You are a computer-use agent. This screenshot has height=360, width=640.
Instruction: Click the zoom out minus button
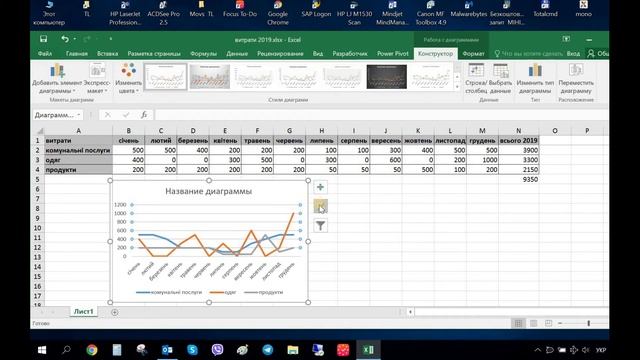pos(560,323)
